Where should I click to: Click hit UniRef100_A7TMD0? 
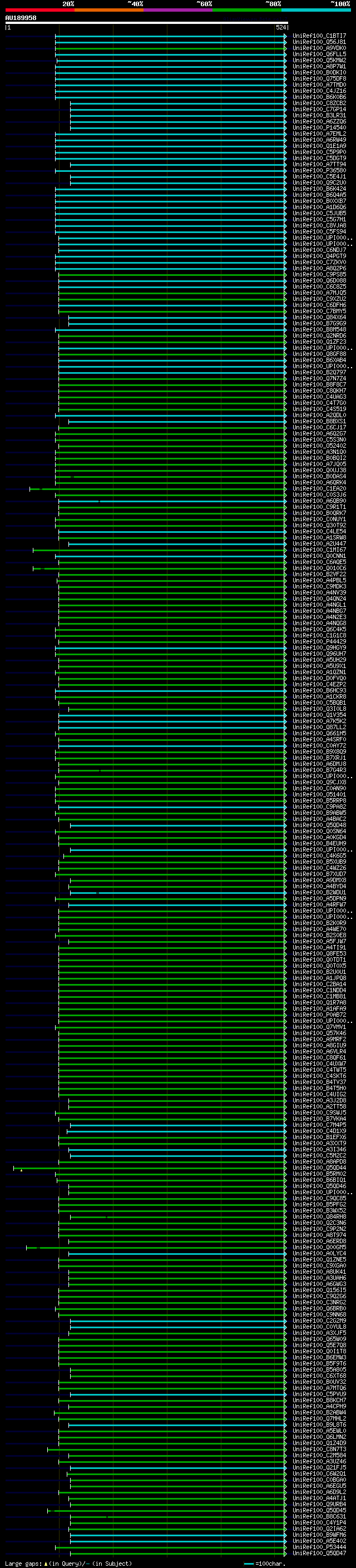point(319,85)
